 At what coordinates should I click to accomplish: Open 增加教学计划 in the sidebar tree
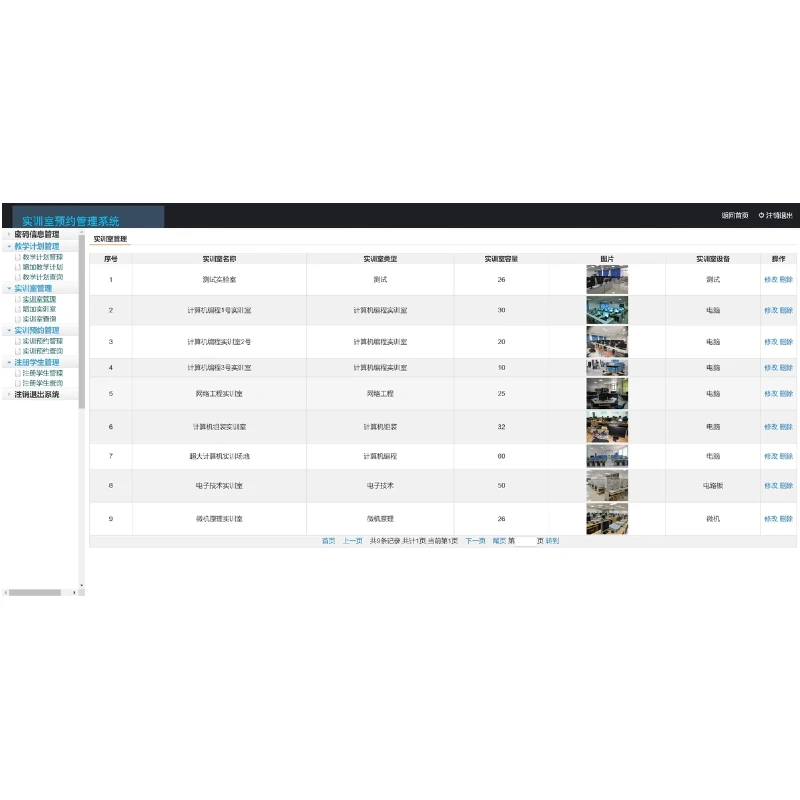pos(43,267)
